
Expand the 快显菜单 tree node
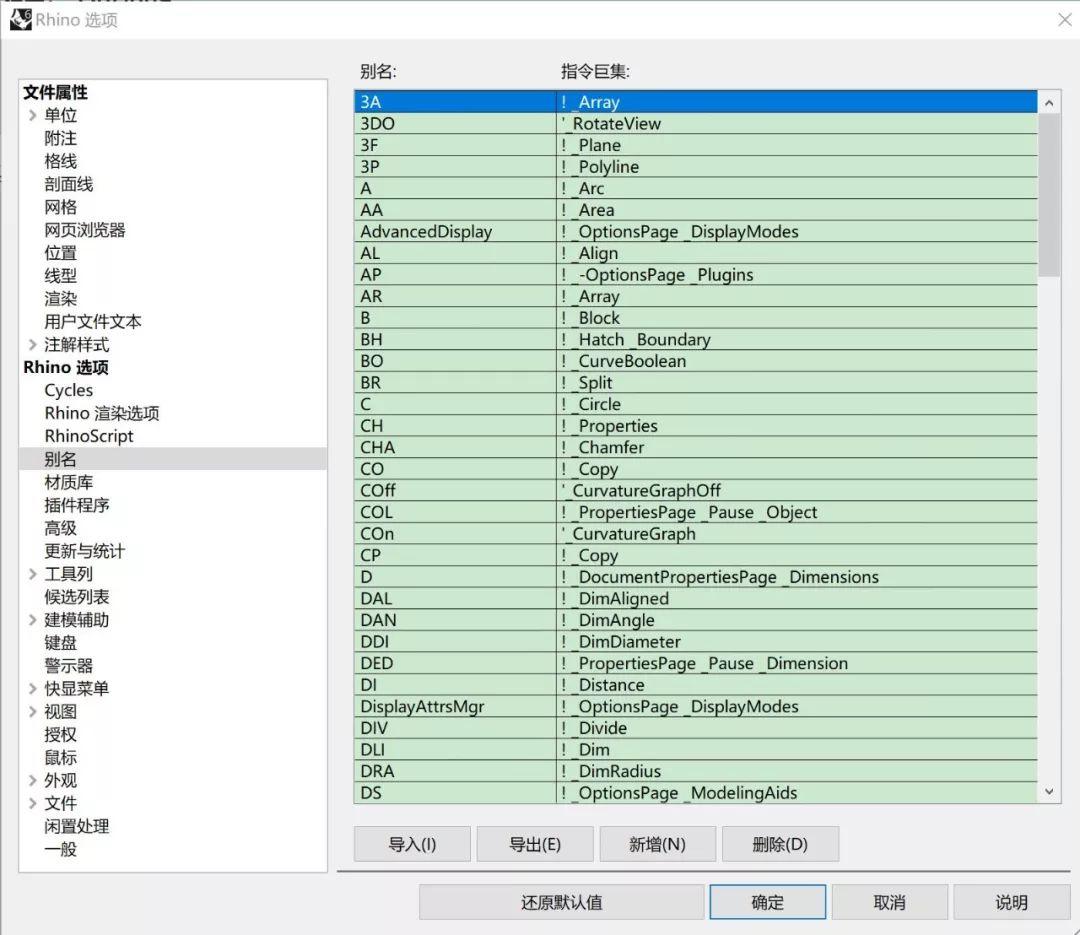pyautogui.click(x=32, y=688)
